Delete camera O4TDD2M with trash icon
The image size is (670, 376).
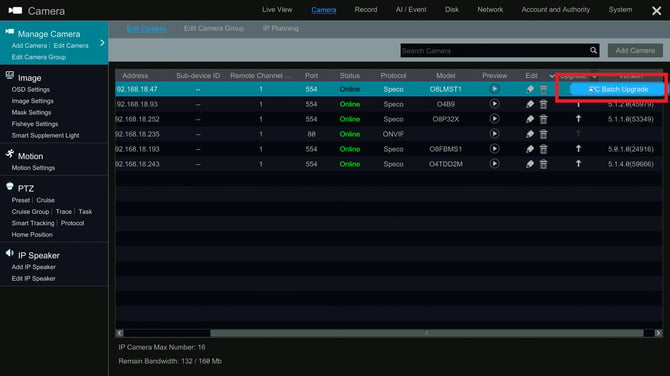point(544,164)
